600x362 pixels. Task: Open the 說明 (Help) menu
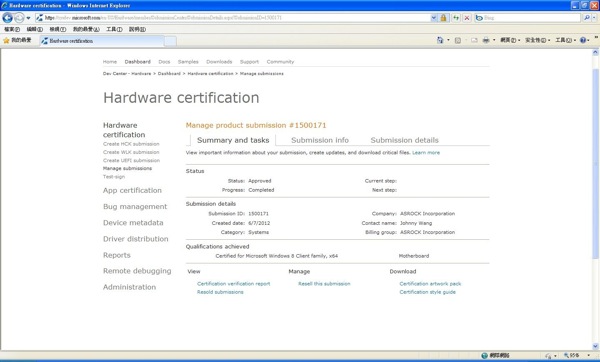137,29
